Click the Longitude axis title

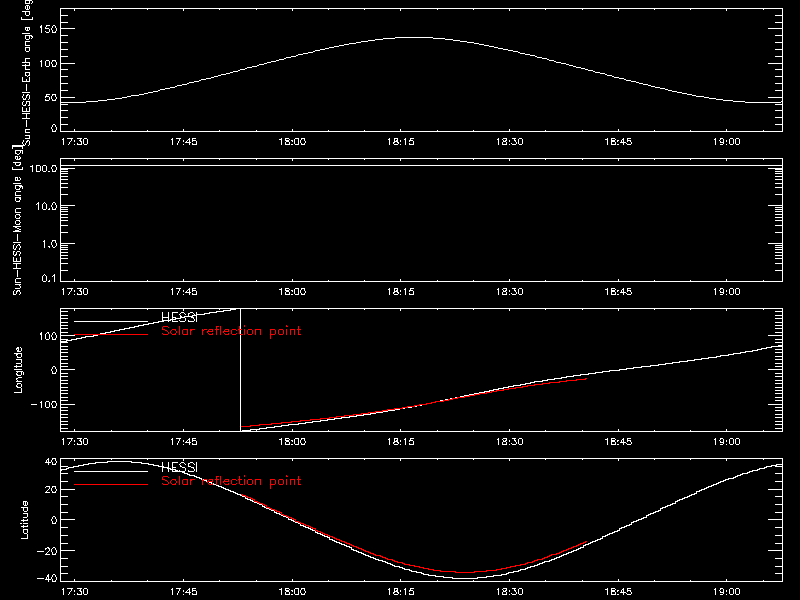click(x=18, y=370)
